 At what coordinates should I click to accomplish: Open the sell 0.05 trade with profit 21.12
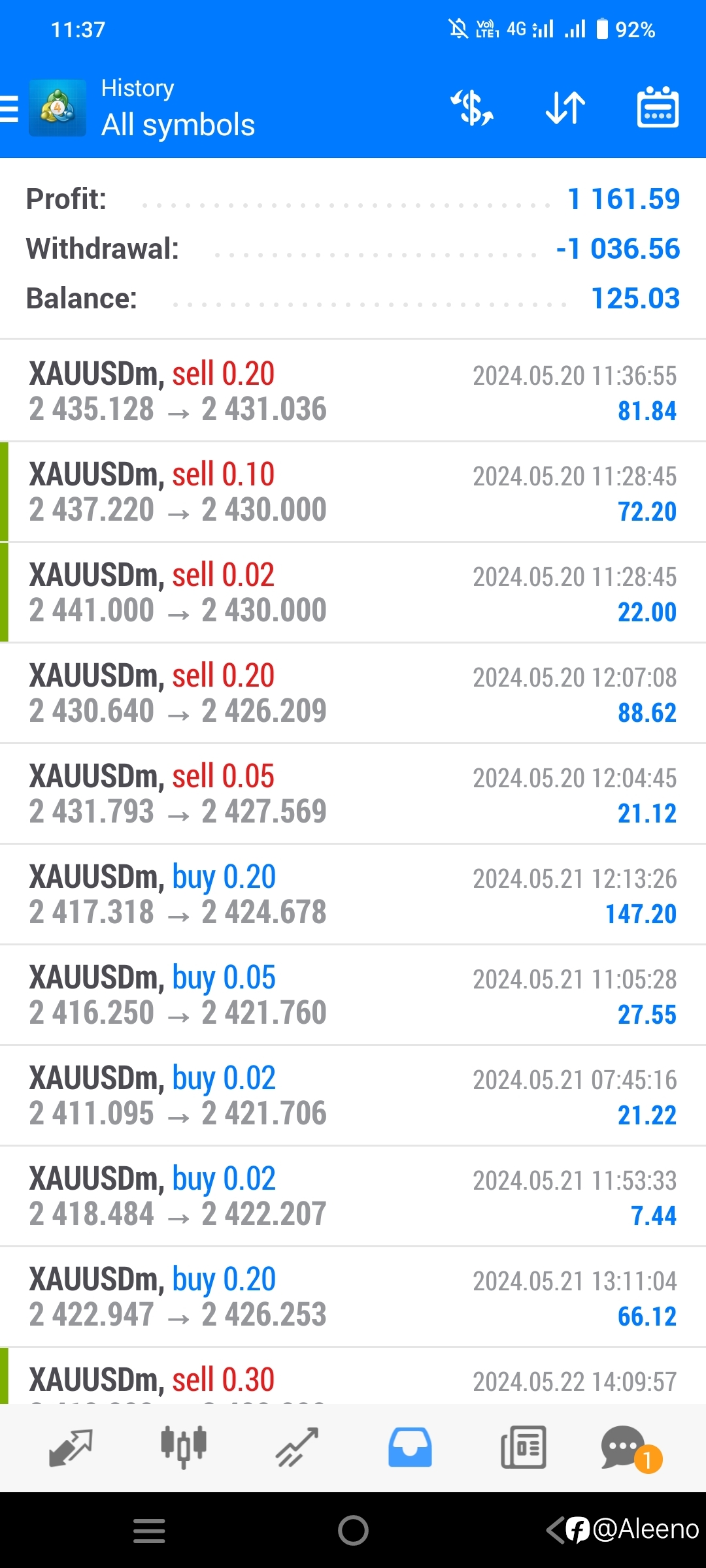[x=353, y=793]
